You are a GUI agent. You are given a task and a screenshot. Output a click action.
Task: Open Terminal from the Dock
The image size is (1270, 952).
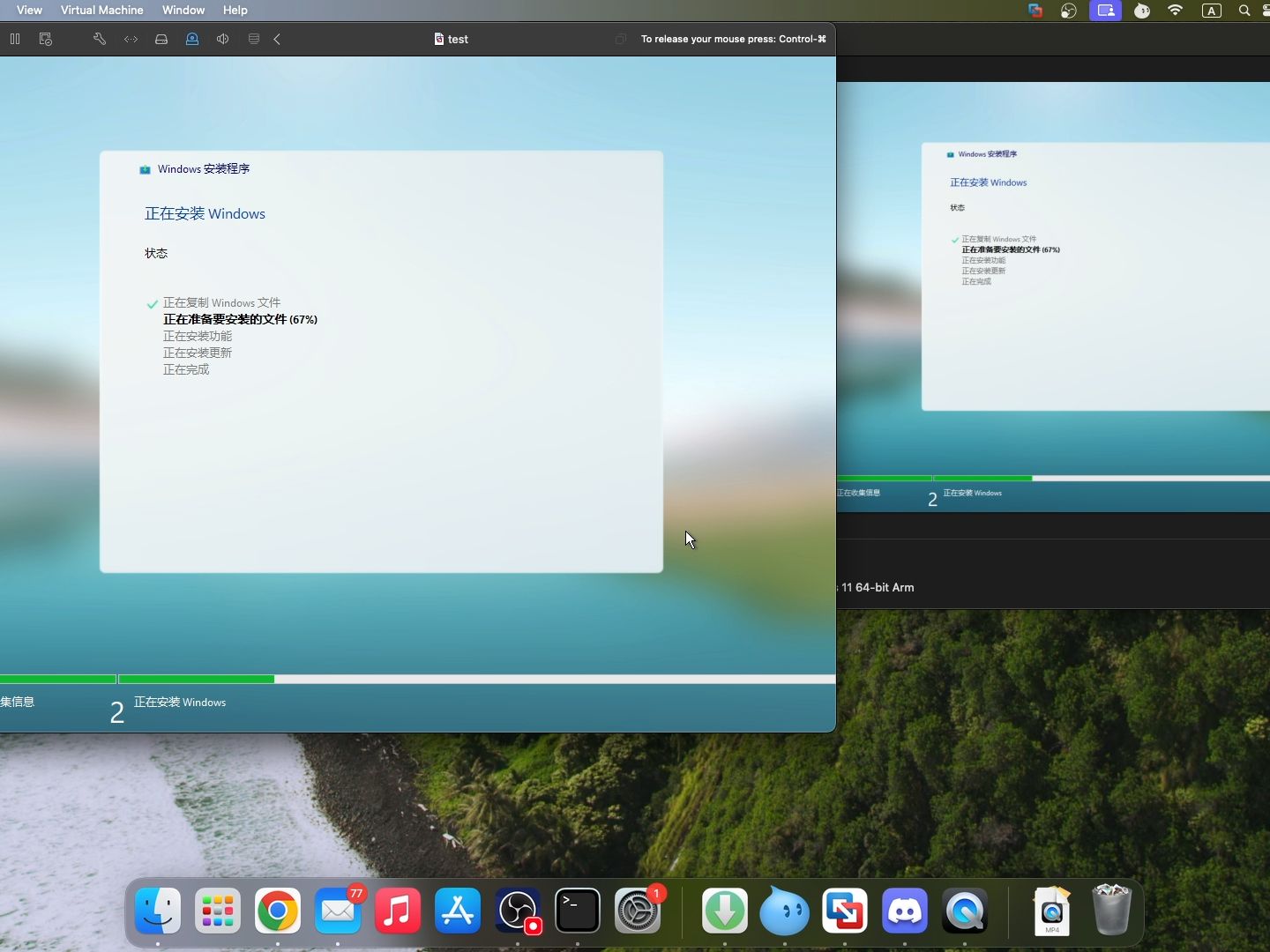coord(578,911)
